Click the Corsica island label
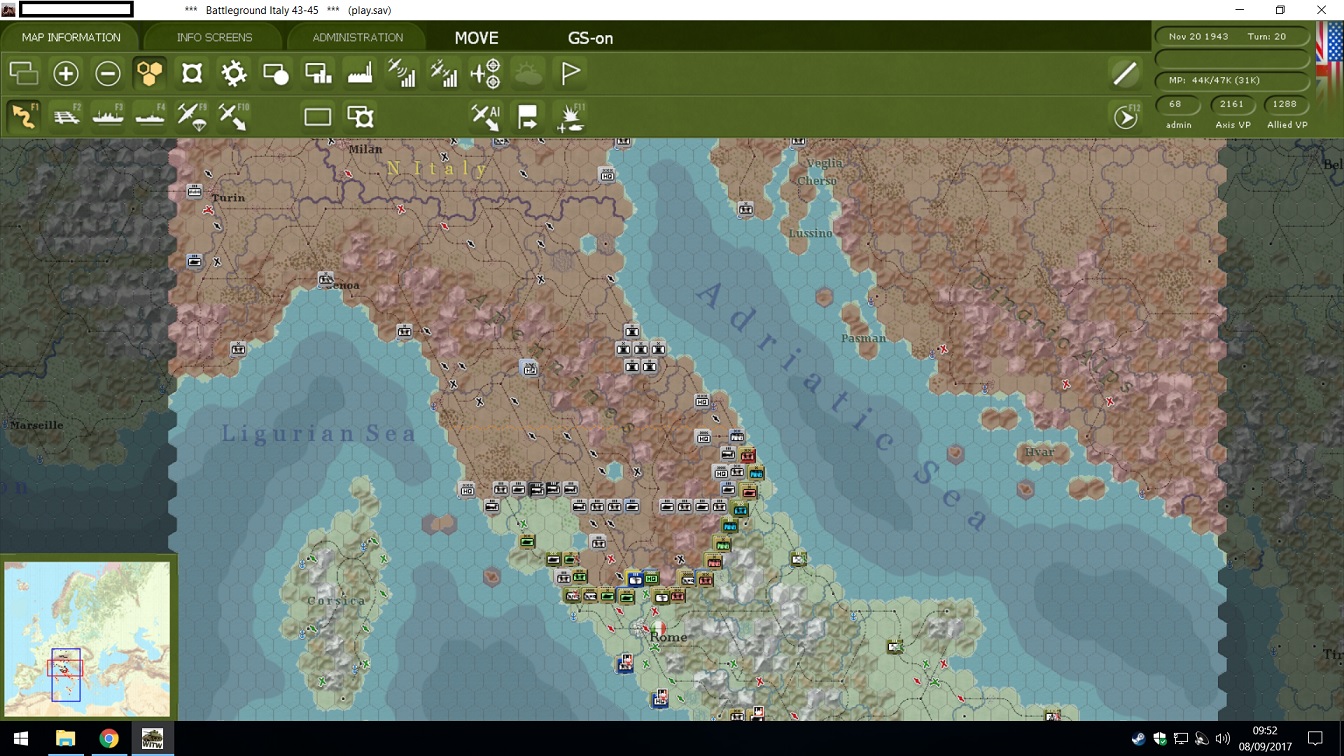Screen dimensions: 1344x756 point(336,601)
